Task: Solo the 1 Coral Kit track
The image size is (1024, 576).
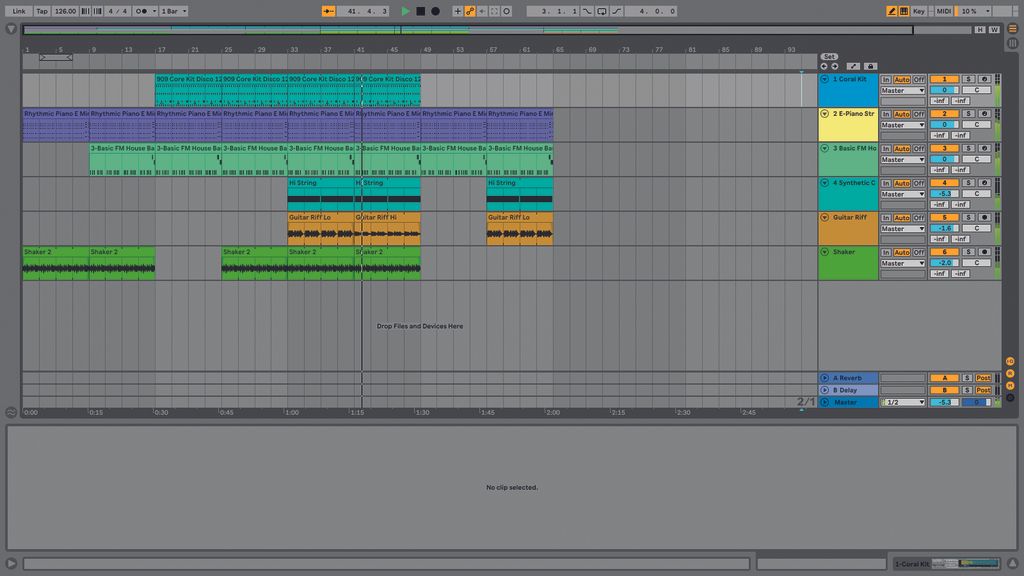Action: (970, 80)
